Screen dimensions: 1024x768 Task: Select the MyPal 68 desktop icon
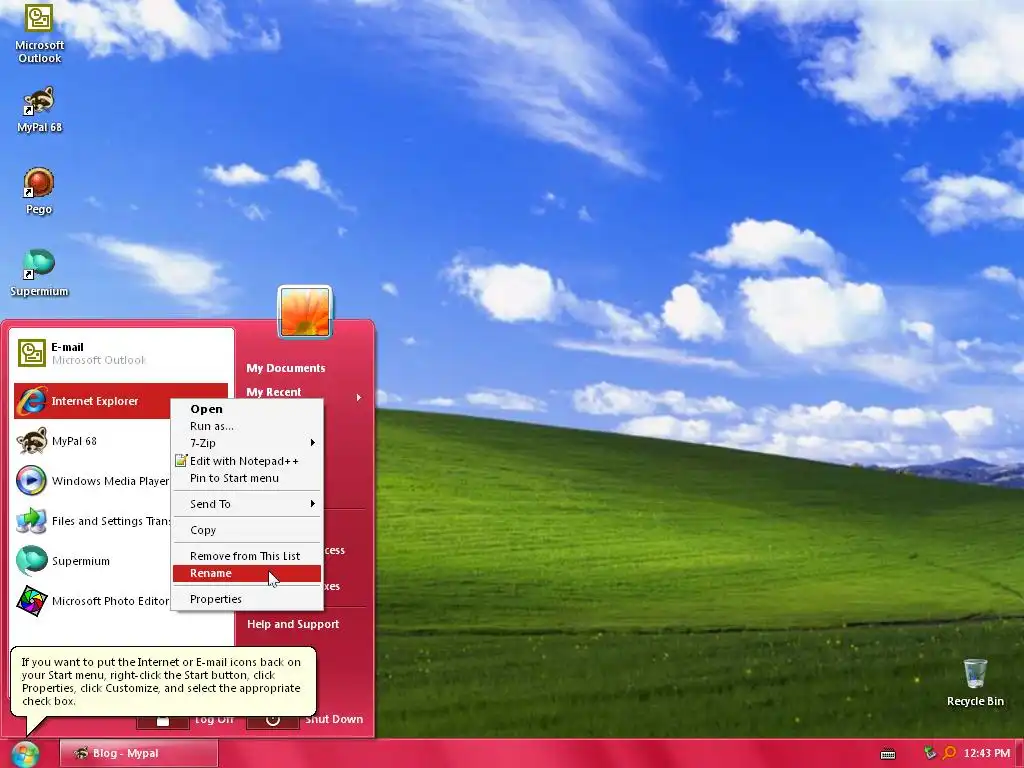[x=39, y=110]
